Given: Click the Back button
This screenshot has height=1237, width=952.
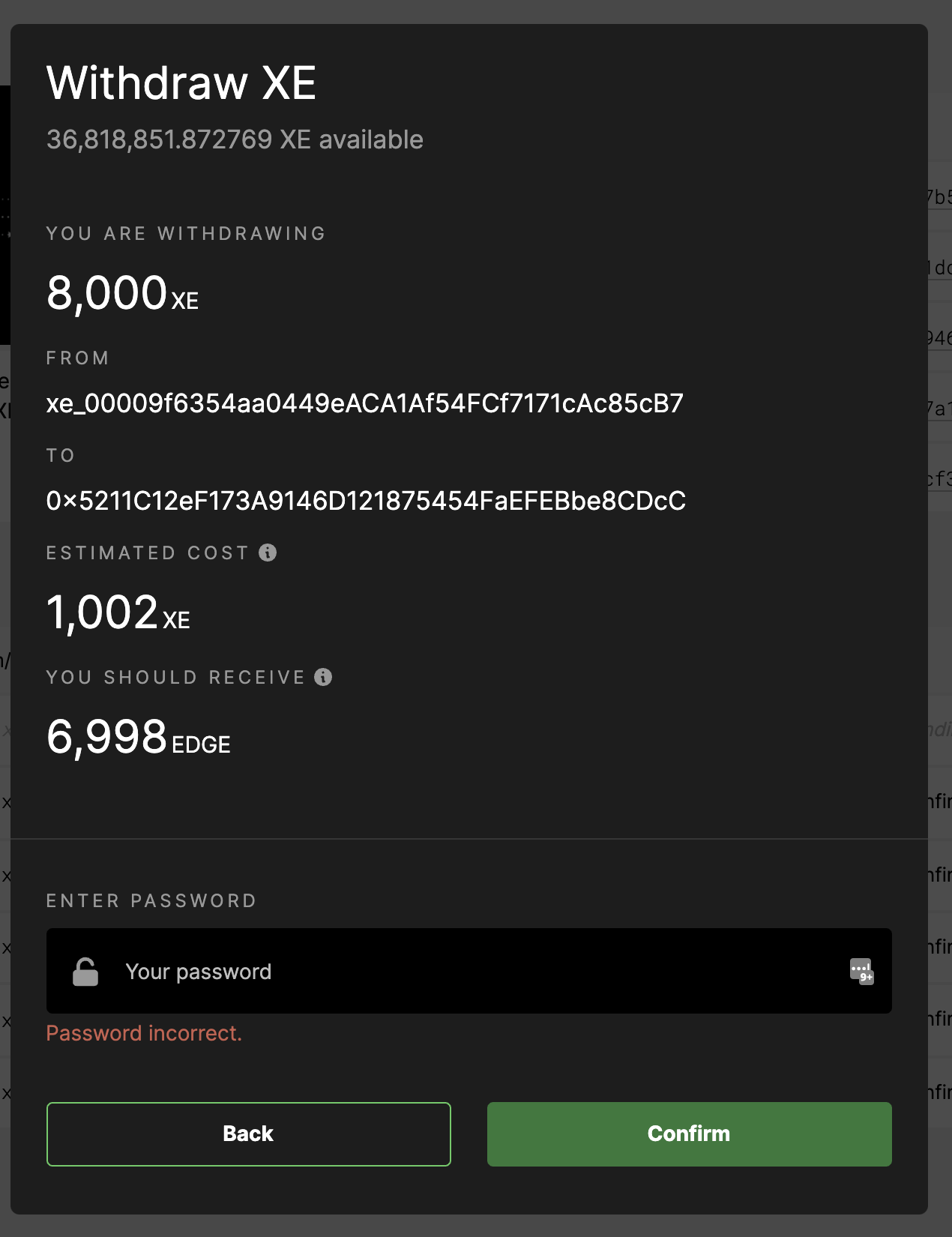Looking at the screenshot, I should [248, 1134].
